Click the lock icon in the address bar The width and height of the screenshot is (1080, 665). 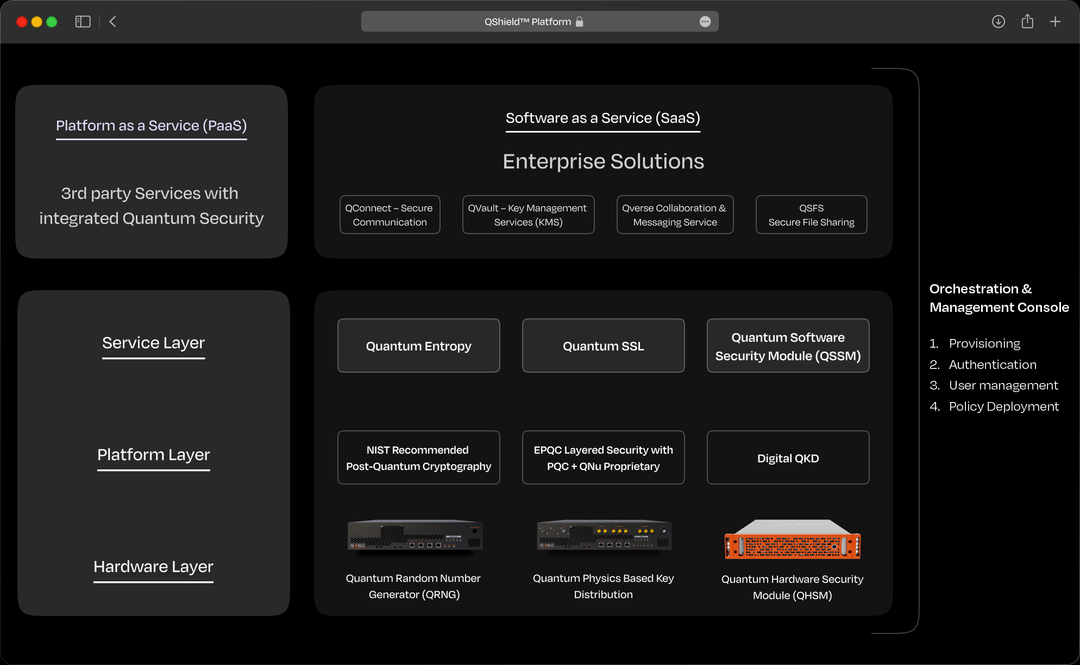(x=580, y=21)
